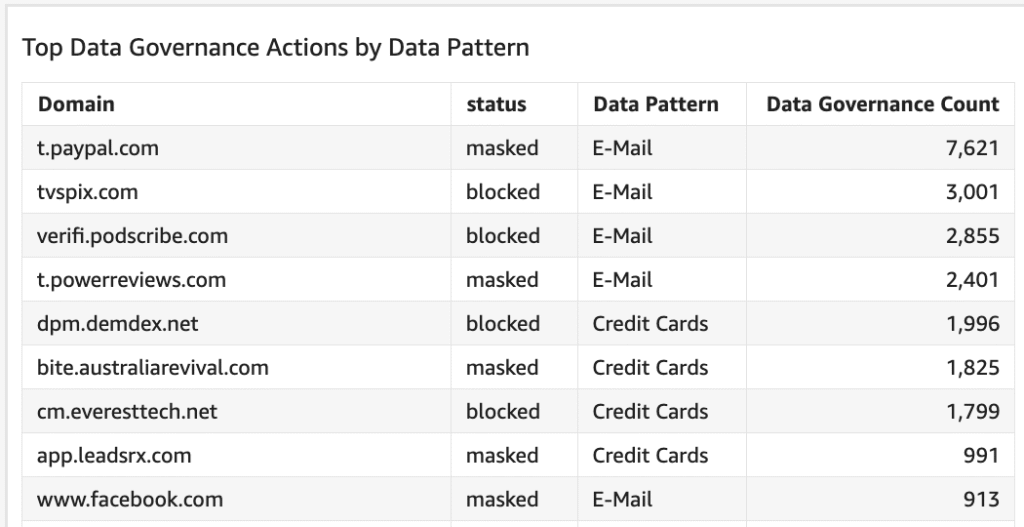Click the blocked status for verifi.podscribe.com

(x=502, y=236)
